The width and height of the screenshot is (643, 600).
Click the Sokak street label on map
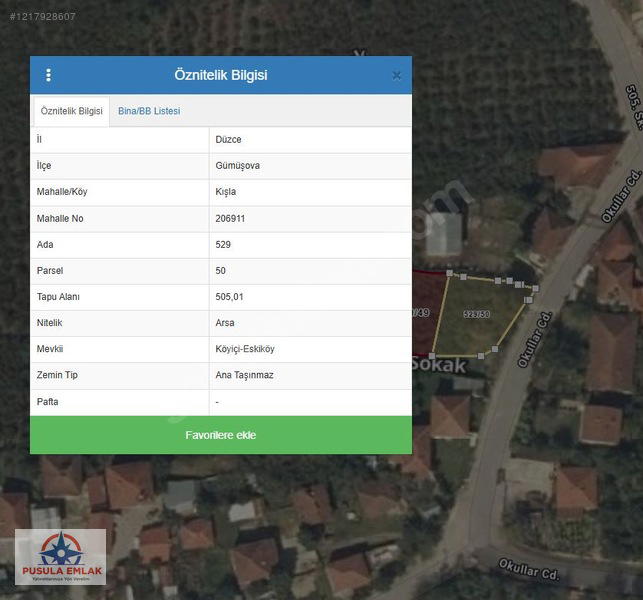click(x=439, y=365)
